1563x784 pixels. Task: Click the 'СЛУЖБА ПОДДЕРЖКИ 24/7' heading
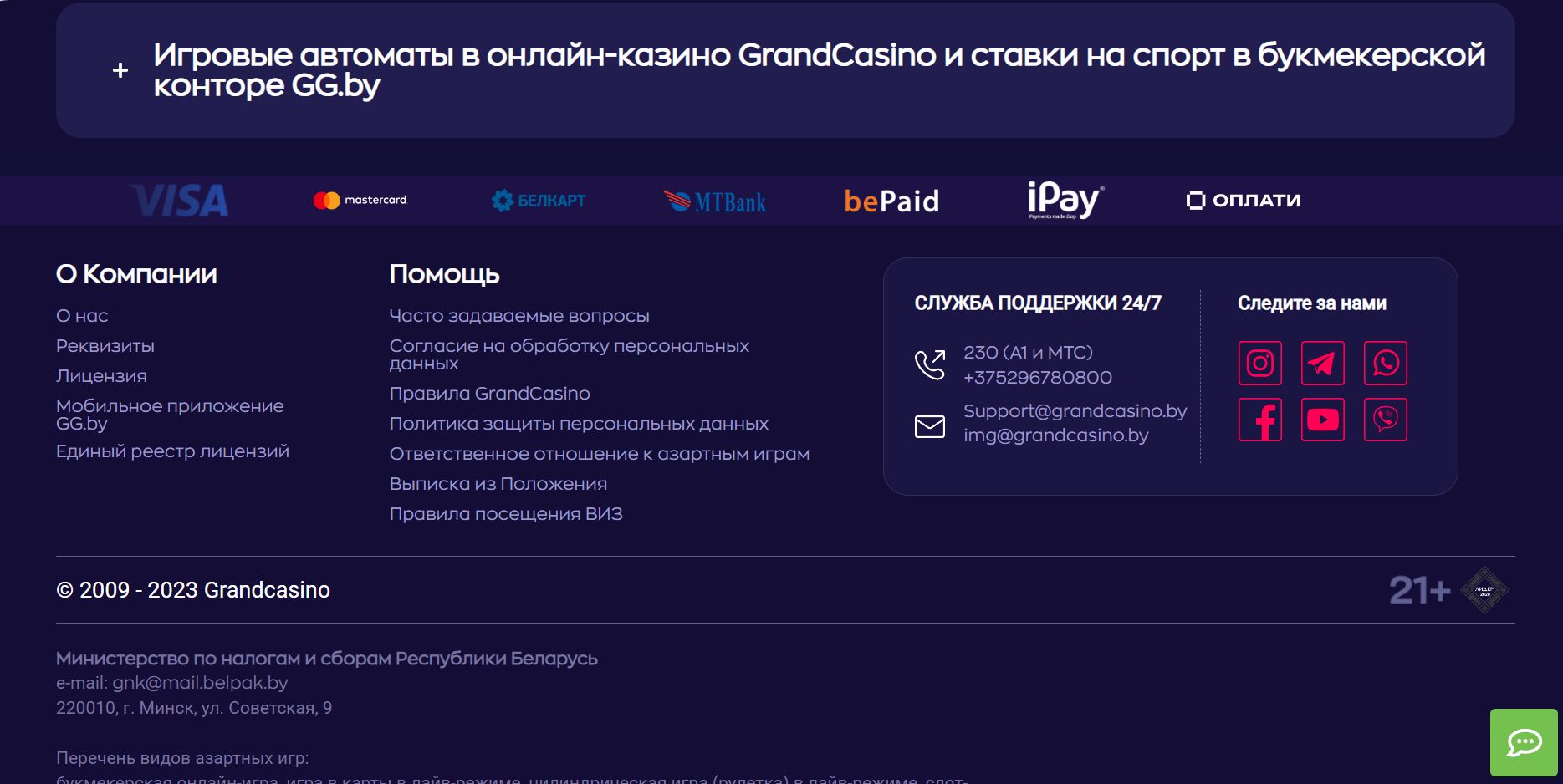(1038, 303)
